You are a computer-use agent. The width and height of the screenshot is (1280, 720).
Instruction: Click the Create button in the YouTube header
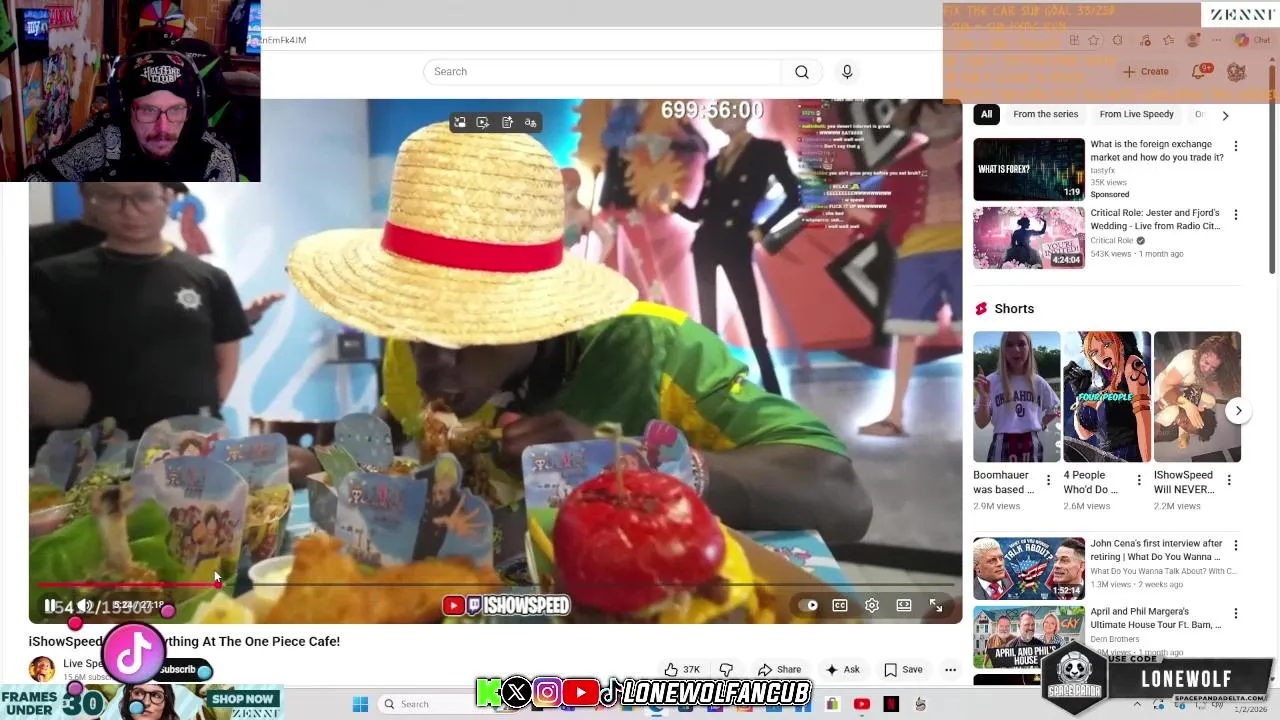(x=1146, y=72)
